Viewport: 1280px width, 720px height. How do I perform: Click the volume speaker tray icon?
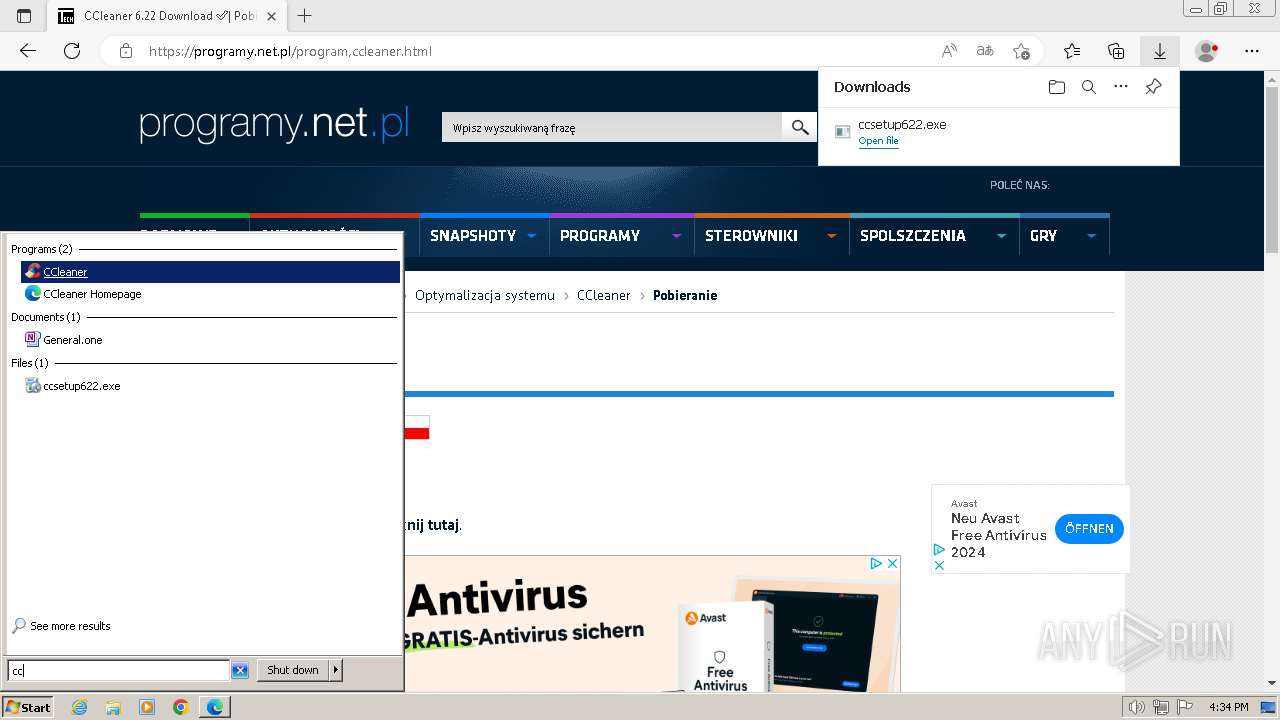pyautogui.click(x=1136, y=707)
